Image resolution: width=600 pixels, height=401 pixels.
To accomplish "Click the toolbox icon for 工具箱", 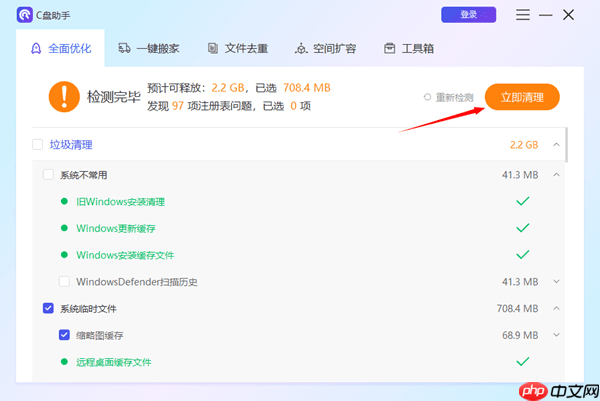I will pyautogui.click(x=390, y=48).
